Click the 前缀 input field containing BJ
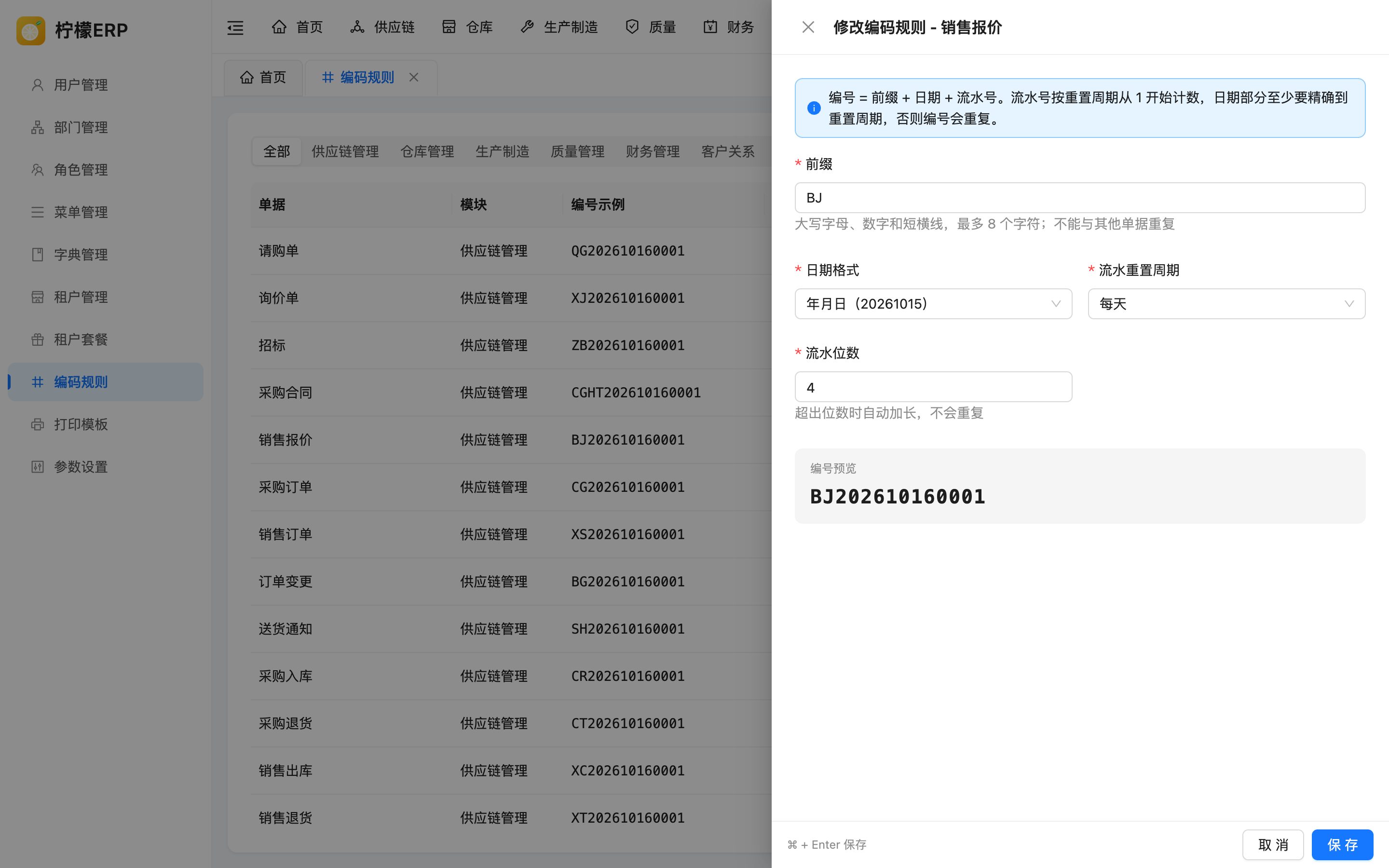The image size is (1389, 868). pyautogui.click(x=1080, y=198)
